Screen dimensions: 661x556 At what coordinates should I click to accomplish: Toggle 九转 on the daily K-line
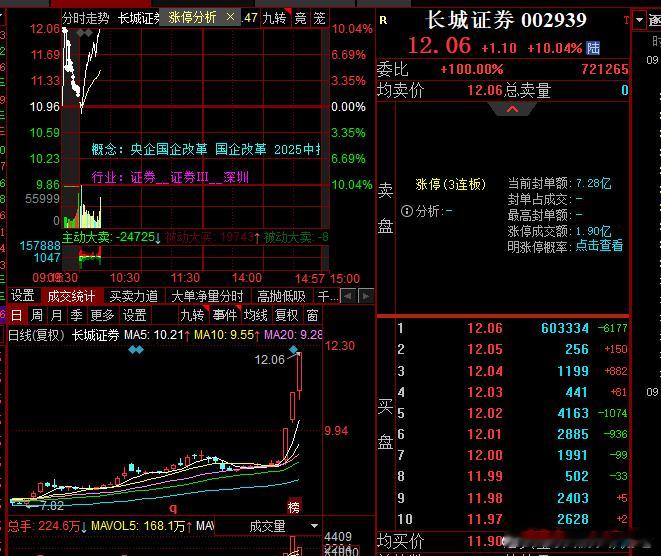[192, 315]
